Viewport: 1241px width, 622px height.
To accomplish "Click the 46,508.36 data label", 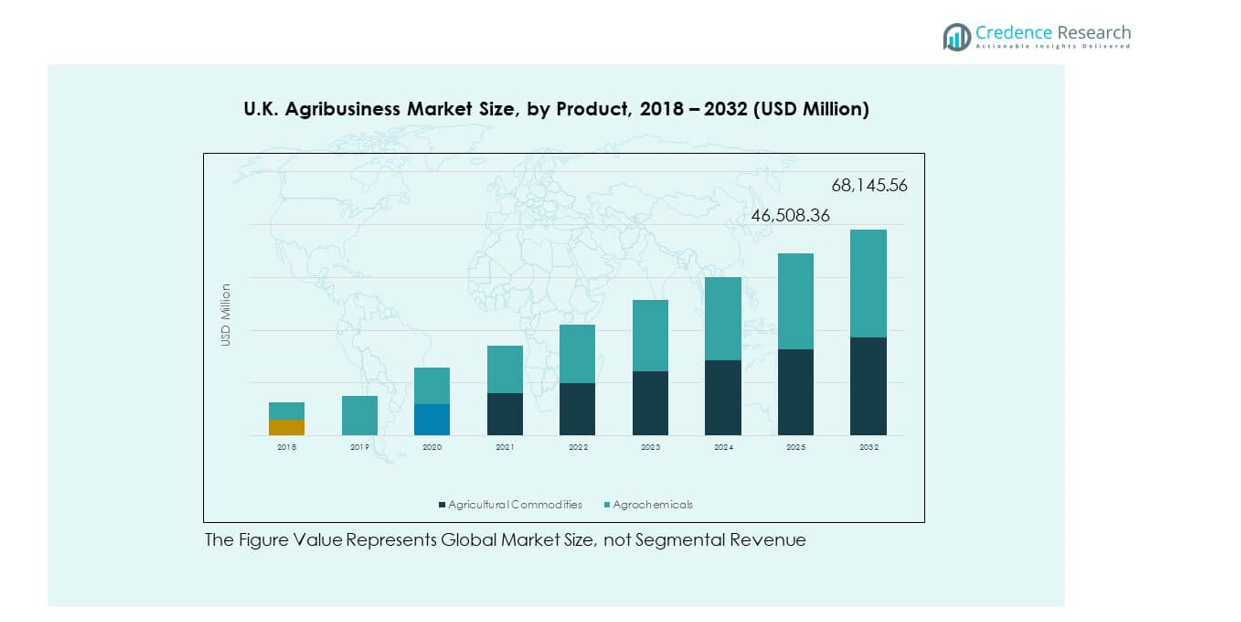I will (790, 215).
